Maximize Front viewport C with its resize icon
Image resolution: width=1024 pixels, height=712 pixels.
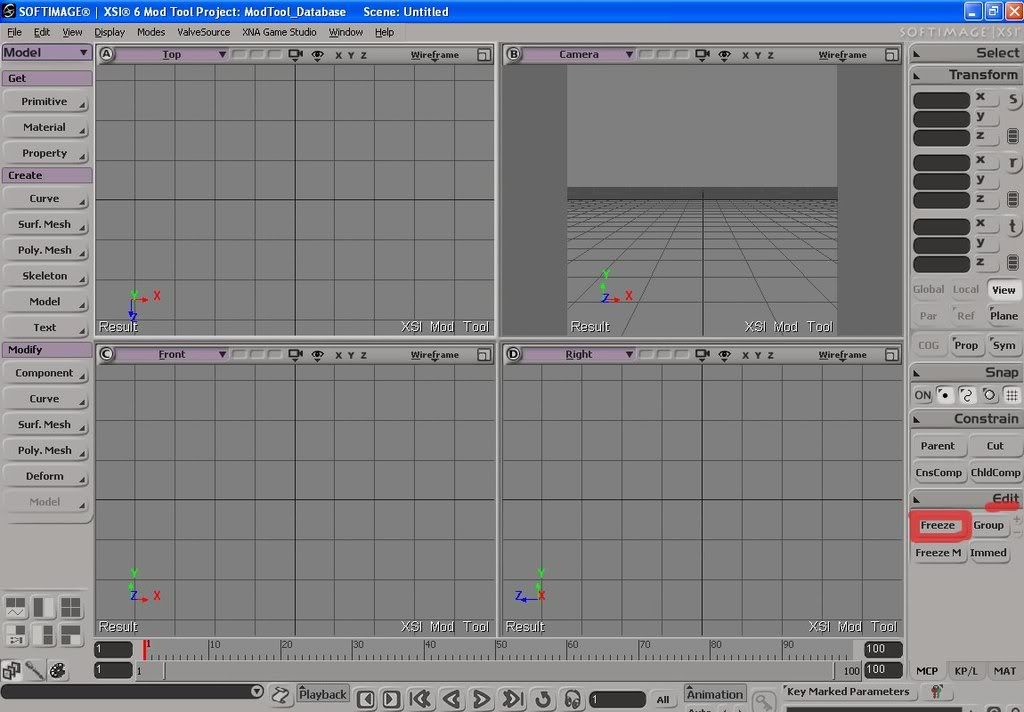pos(484,355)
